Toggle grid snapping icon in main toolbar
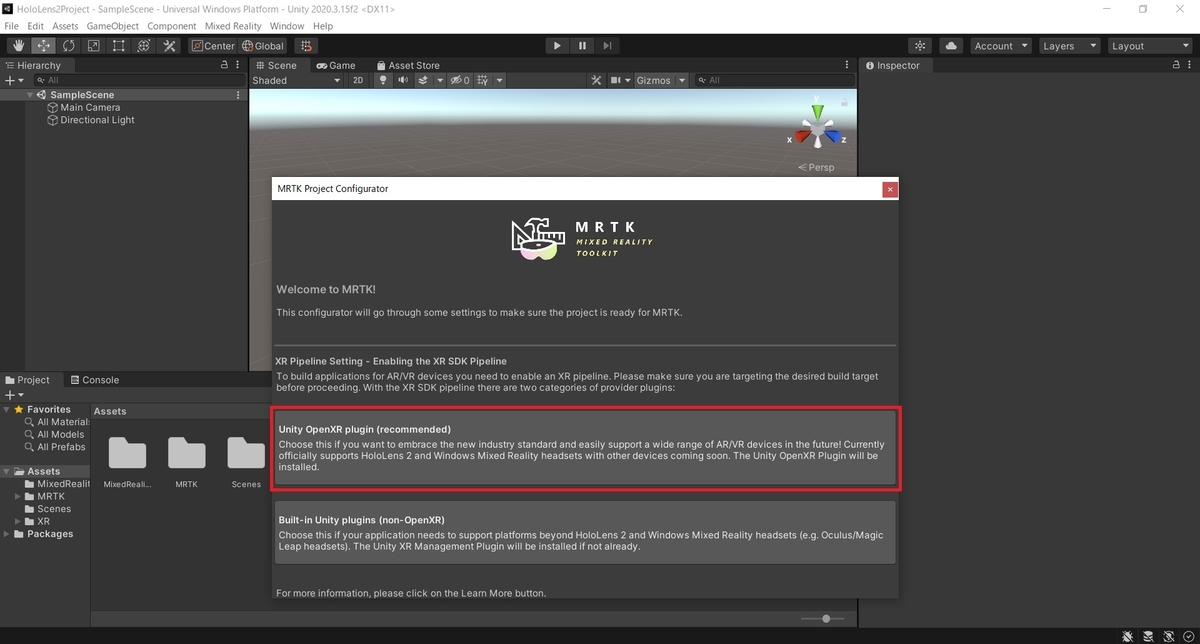 tap(306, 45)
